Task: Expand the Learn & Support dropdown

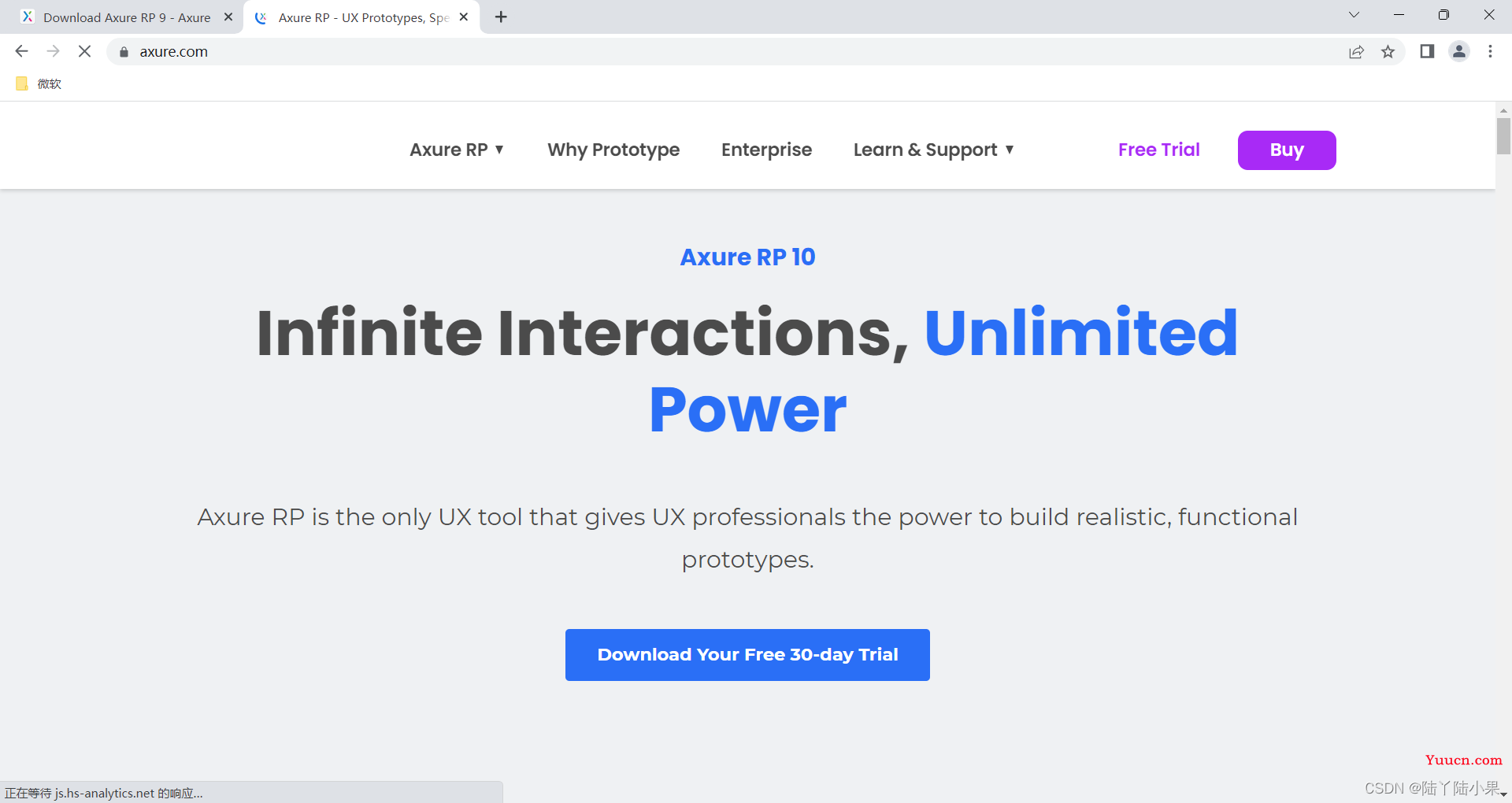Action: tap(934, 150)
